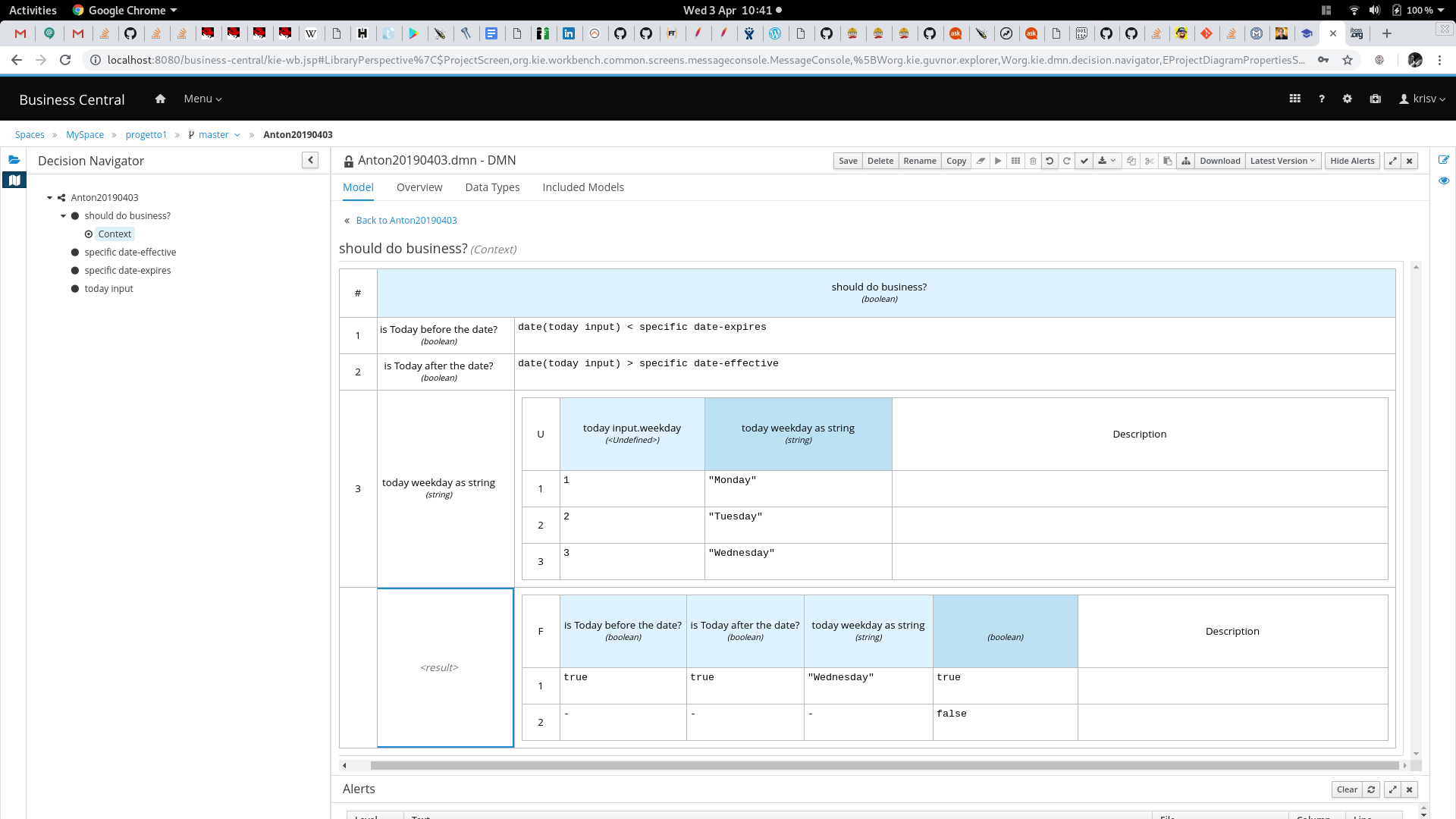This screenshot has height=819, width=1456.
Task: Open the master branch dropdown
Action: (219, 135)
